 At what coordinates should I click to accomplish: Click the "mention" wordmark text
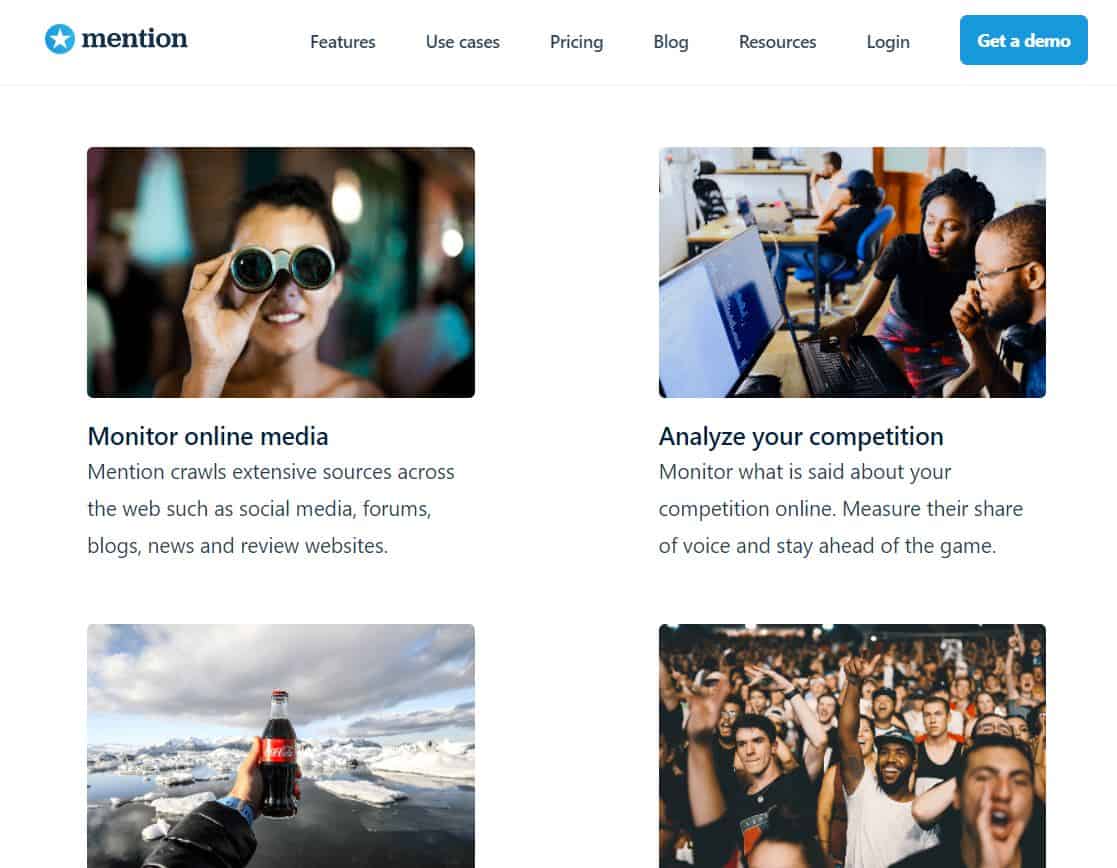(x=135, y=38)
